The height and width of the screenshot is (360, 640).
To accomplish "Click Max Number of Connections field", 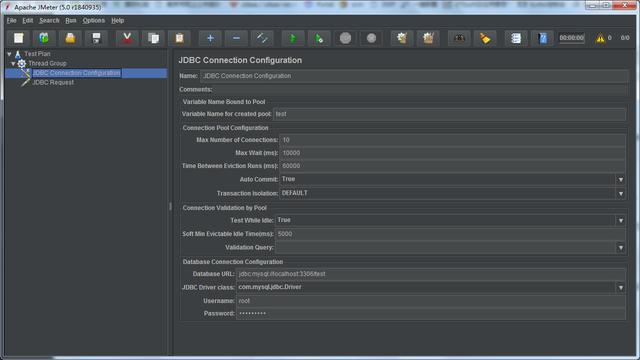I will pos(452,140).
